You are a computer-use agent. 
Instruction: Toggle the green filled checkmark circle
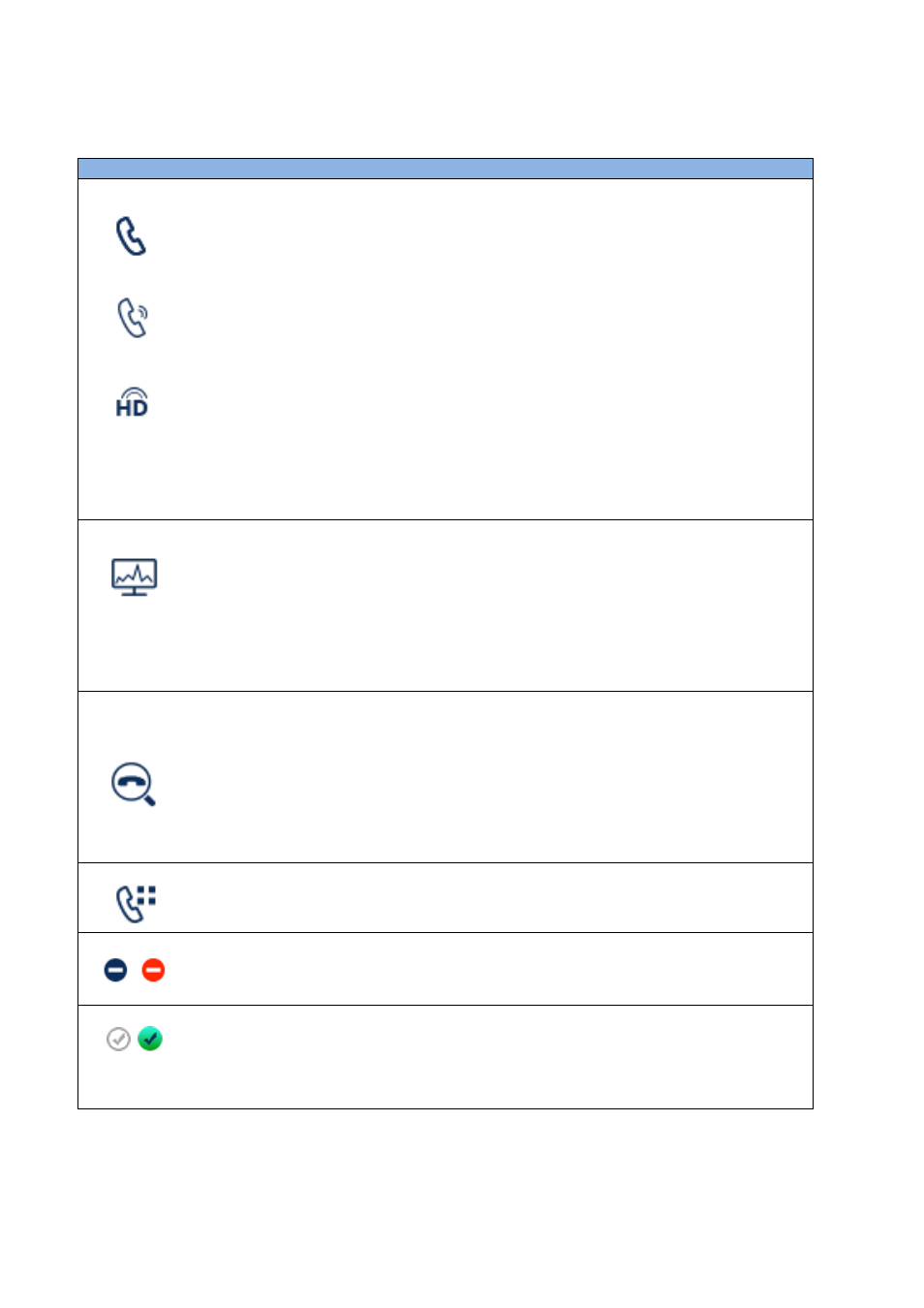[150, 1039]
